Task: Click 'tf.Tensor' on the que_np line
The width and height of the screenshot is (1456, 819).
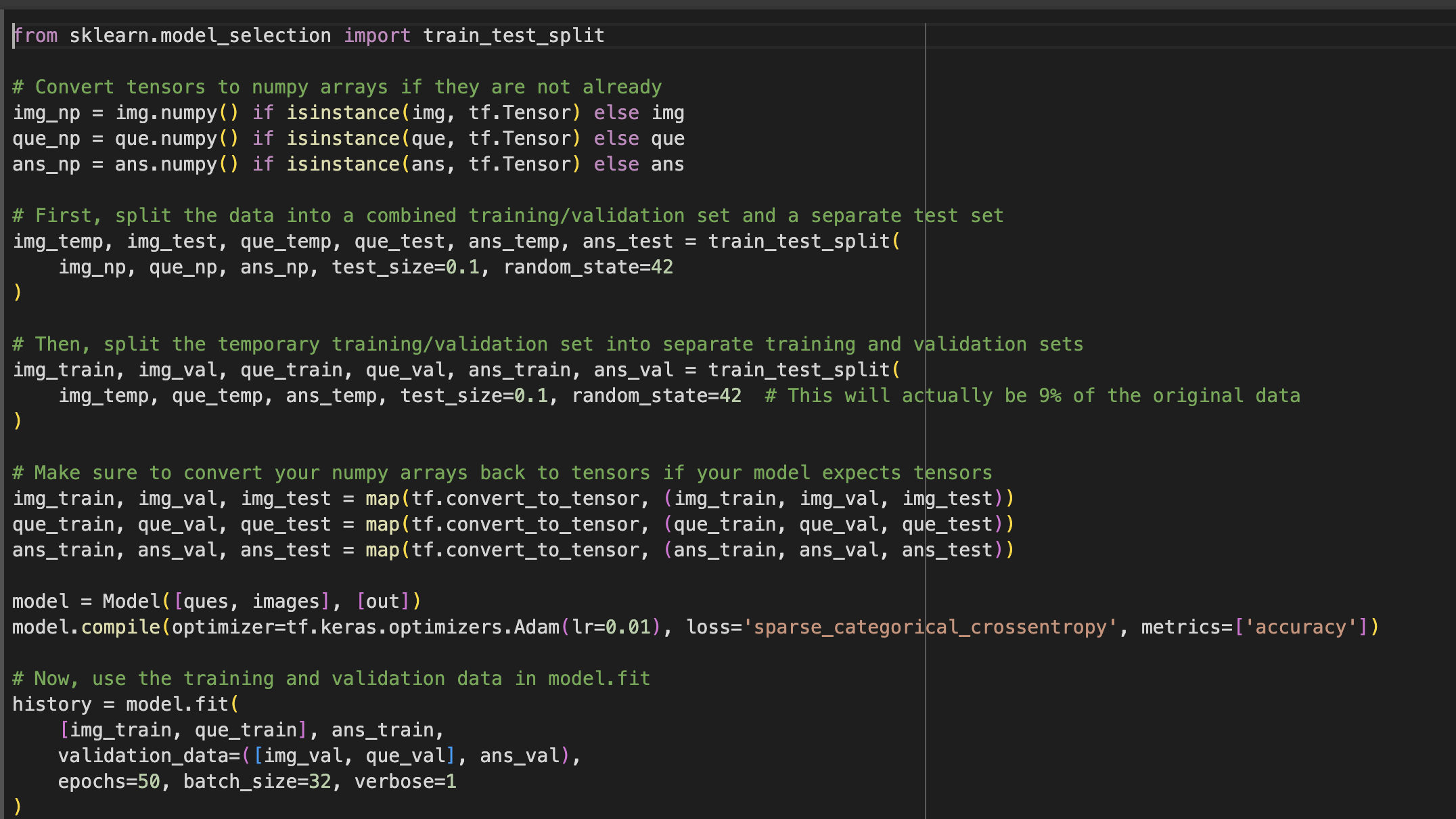Action: click(x=520, y=138)
